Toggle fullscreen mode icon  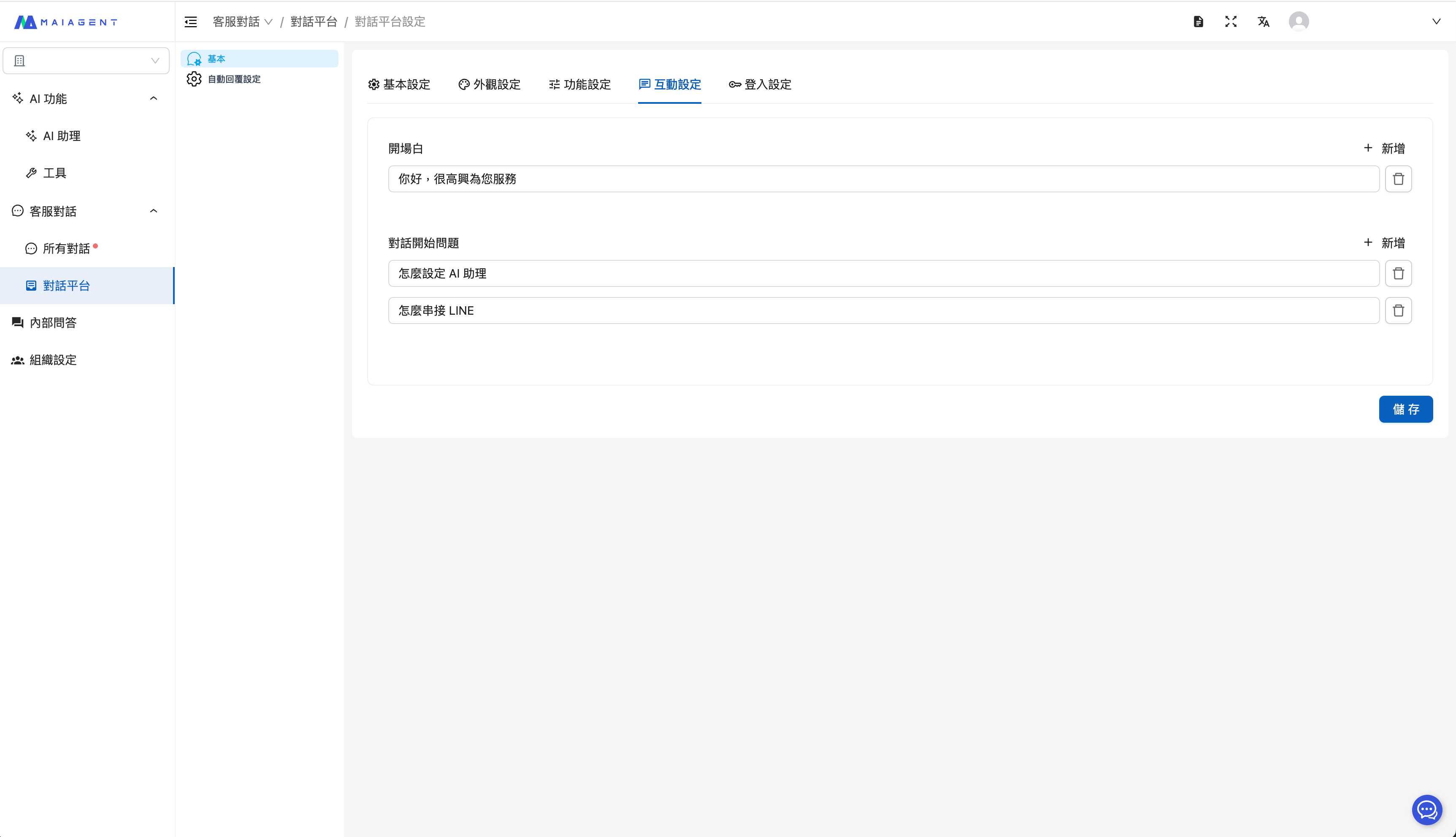pyautogui.click(x=1231, y=22)
